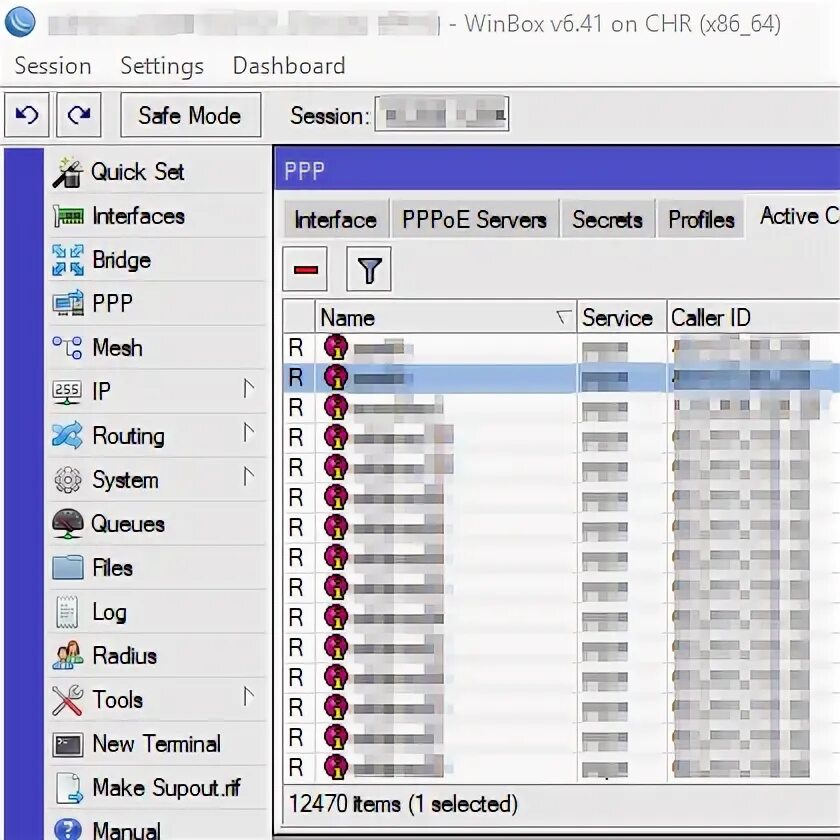Screen dimensions: 840x840
Task: Click the highlighted second connection row
Action: [x=561, y=378]
